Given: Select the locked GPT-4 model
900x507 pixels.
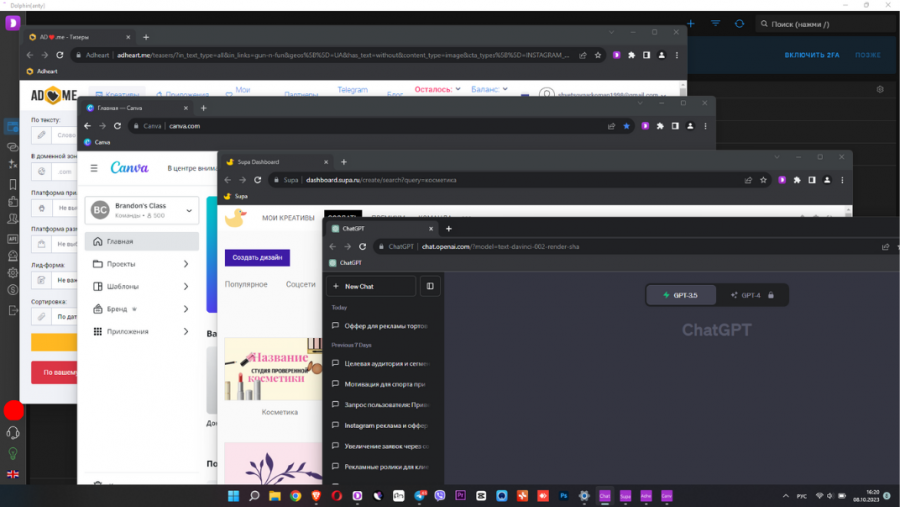Looking at the screenshot, I should [x=752, y=295].
